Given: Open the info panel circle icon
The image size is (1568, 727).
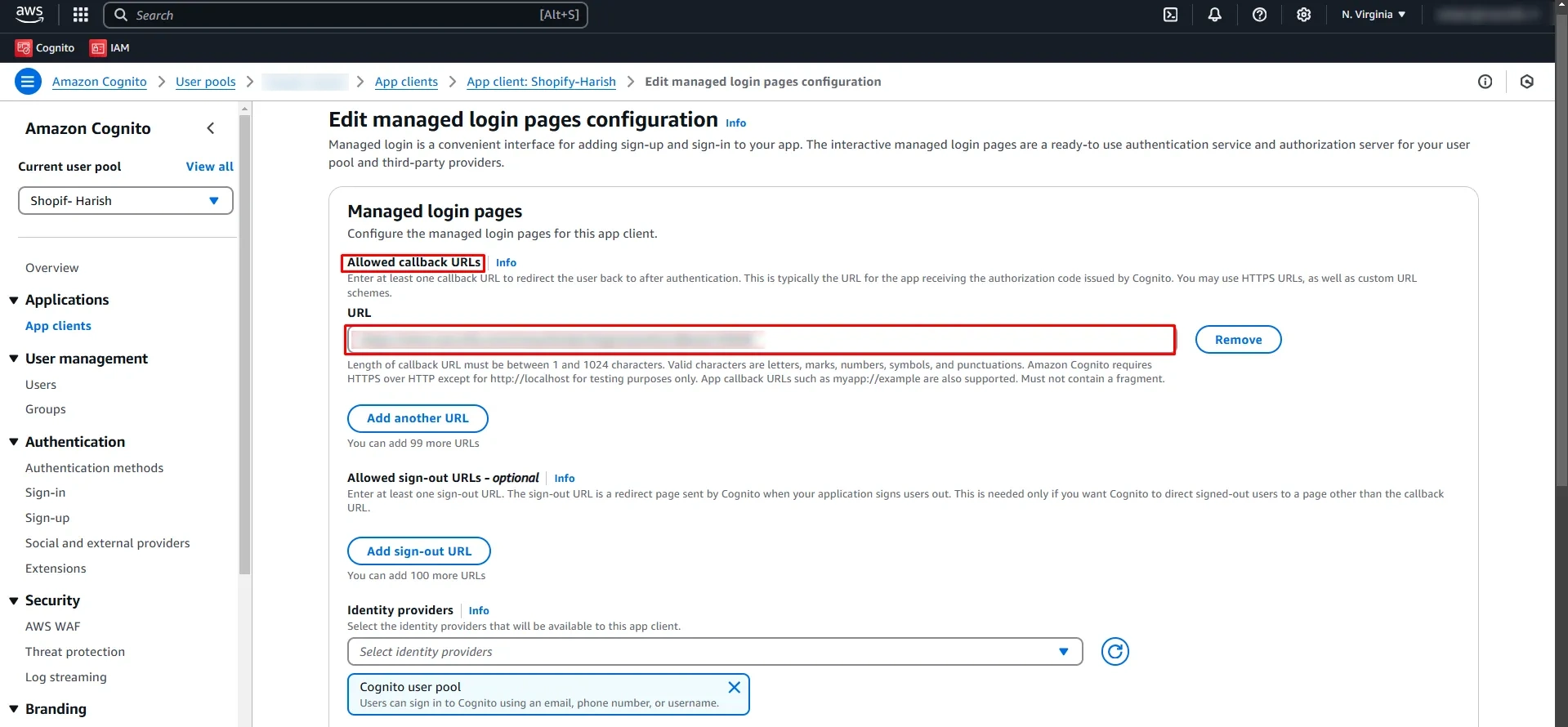Looking at the screenshot, I should point(1485,82).
